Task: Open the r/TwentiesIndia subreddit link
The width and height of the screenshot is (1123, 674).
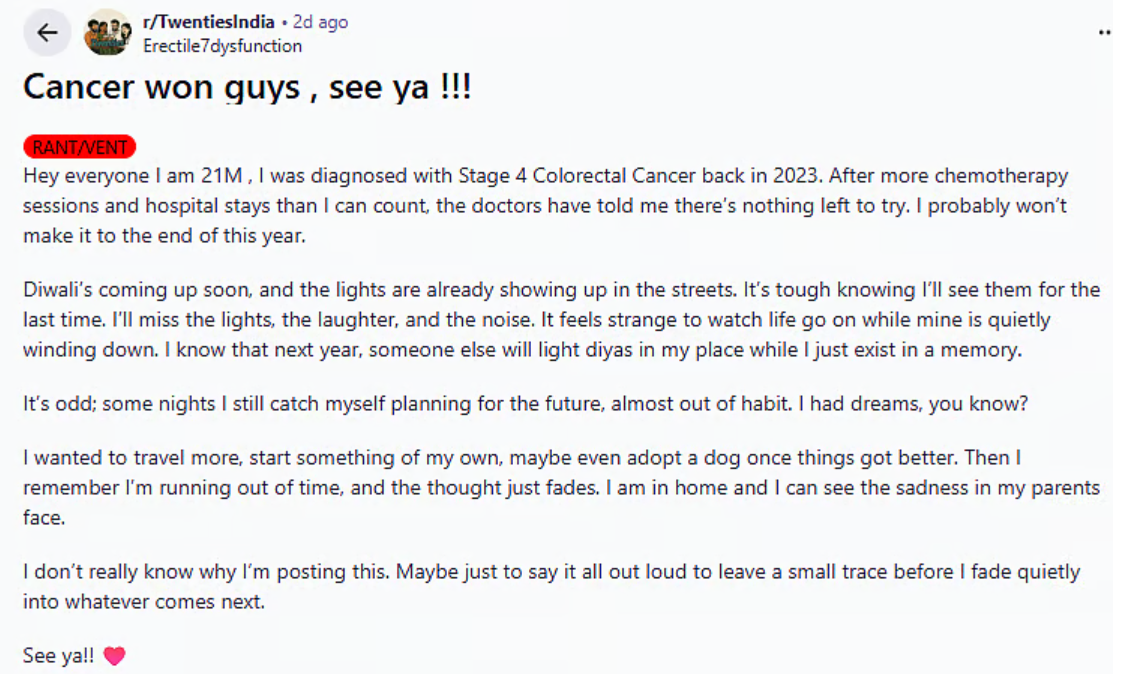Action: (x=209, y=22)
